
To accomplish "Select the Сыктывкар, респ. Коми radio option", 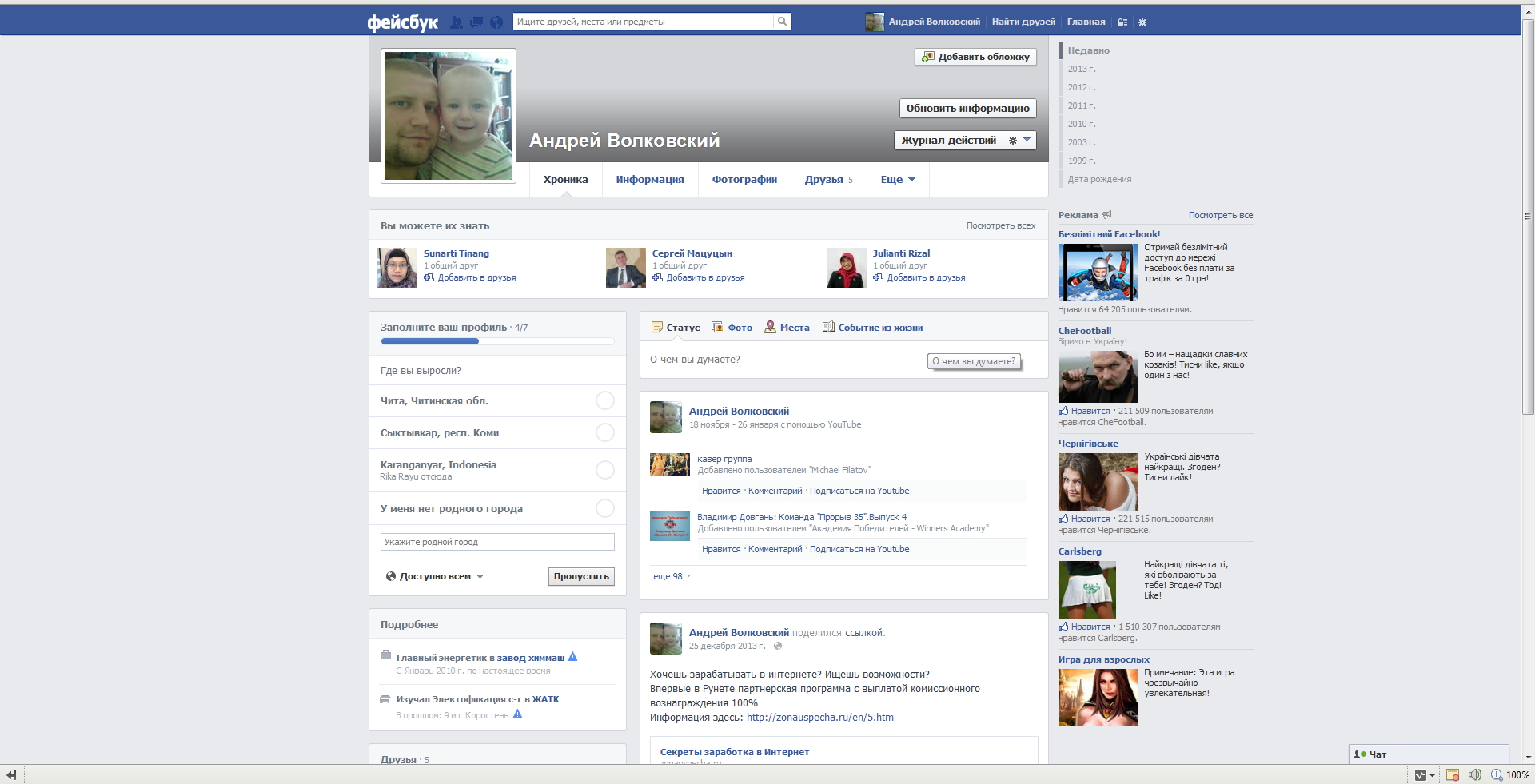I will coord(605,432).
